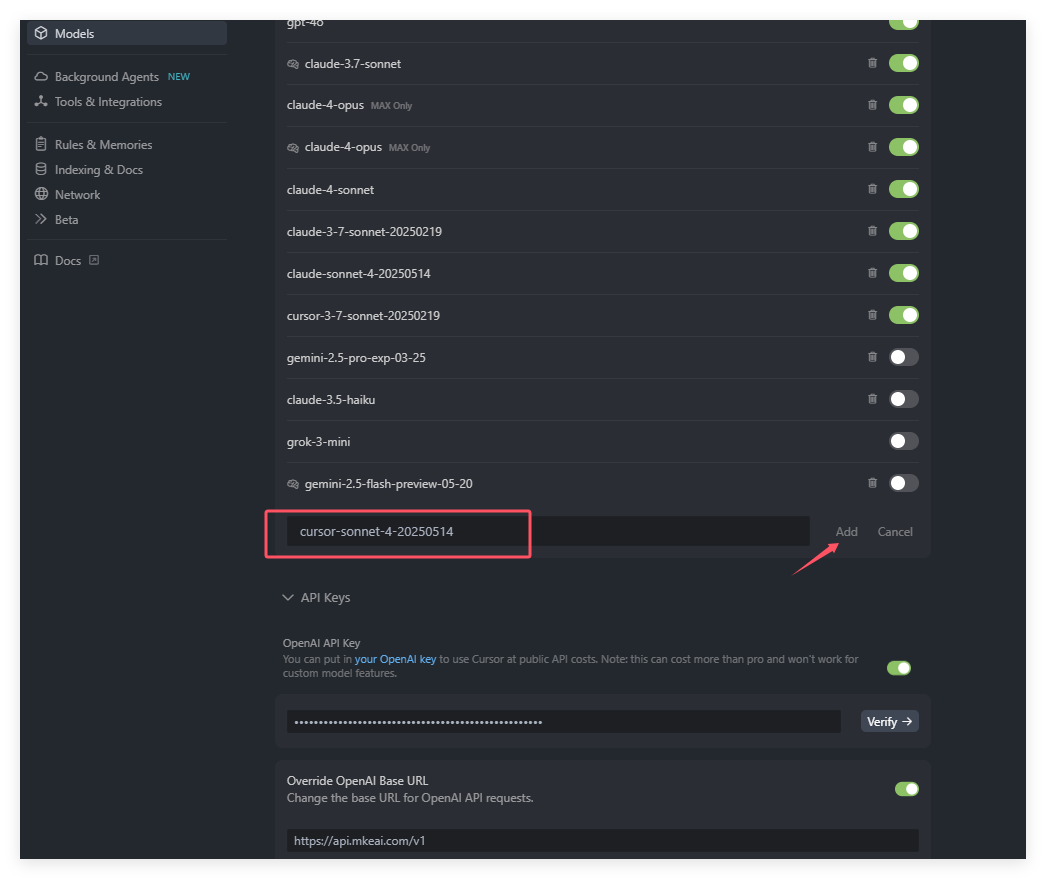Select the Beta settings section
This screenshot has width=1046, height=879.
66,220
